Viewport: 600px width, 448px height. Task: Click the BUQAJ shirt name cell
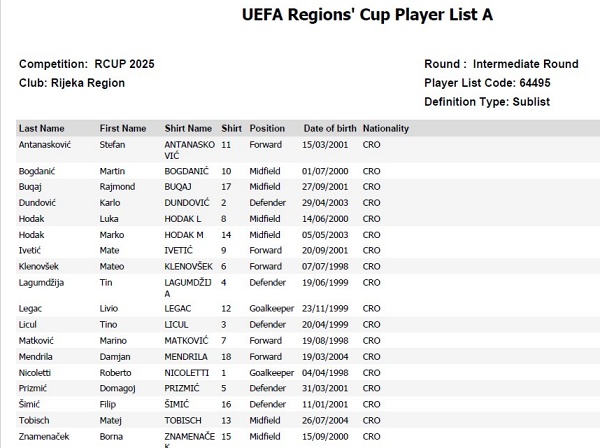click(178, 187)
